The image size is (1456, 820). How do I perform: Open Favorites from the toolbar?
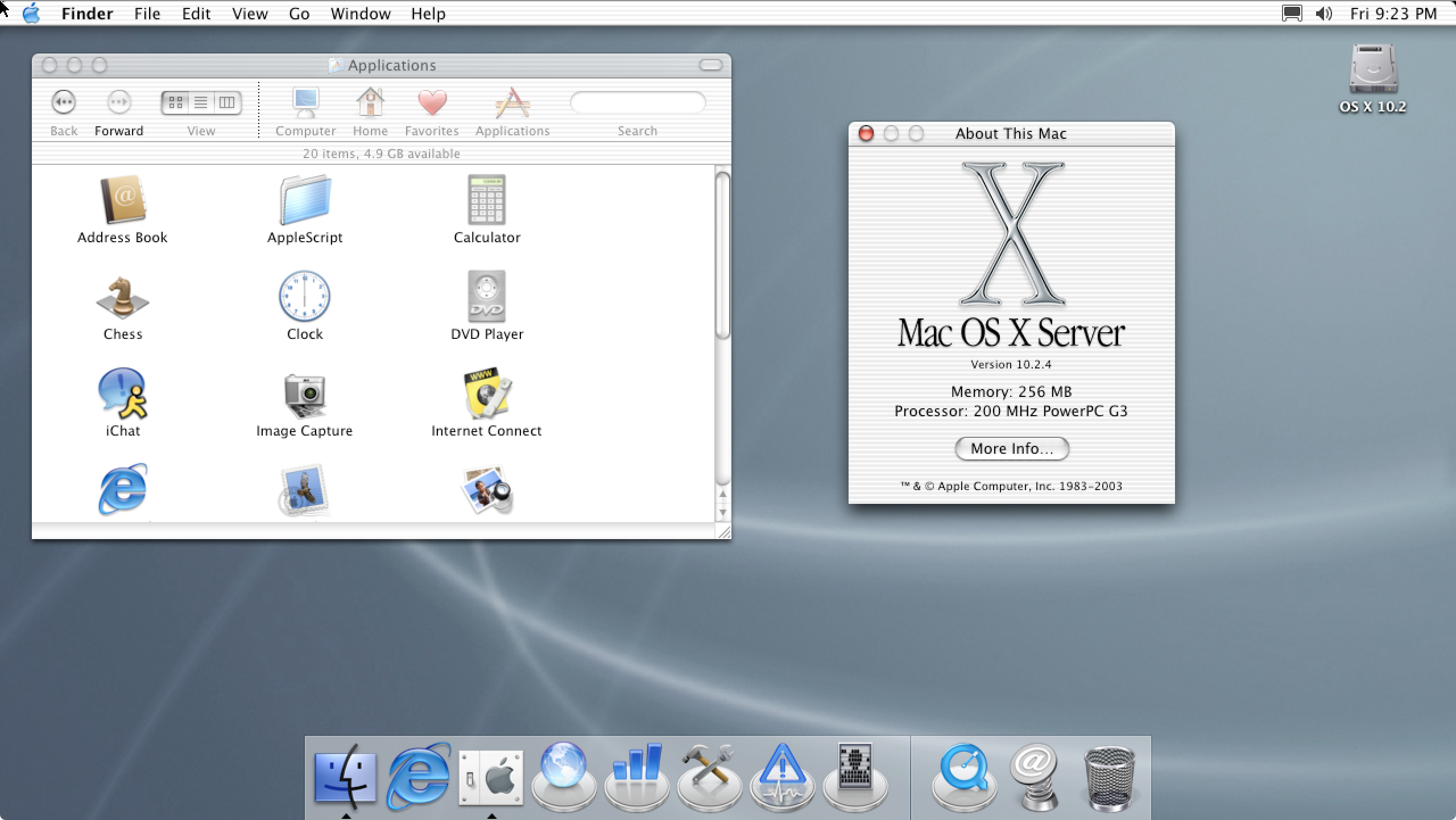click(x=432, y=112)
